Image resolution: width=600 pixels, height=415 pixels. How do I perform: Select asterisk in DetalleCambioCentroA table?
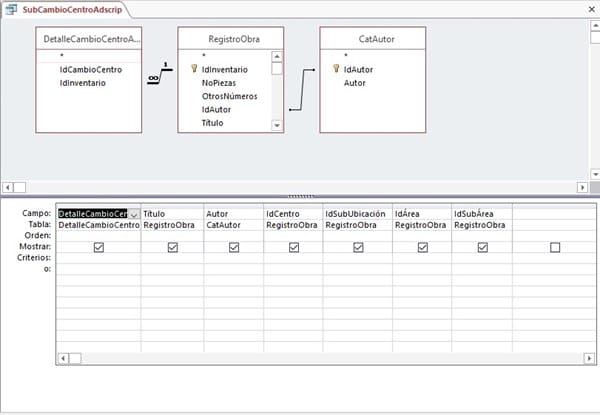coord(62,56)
